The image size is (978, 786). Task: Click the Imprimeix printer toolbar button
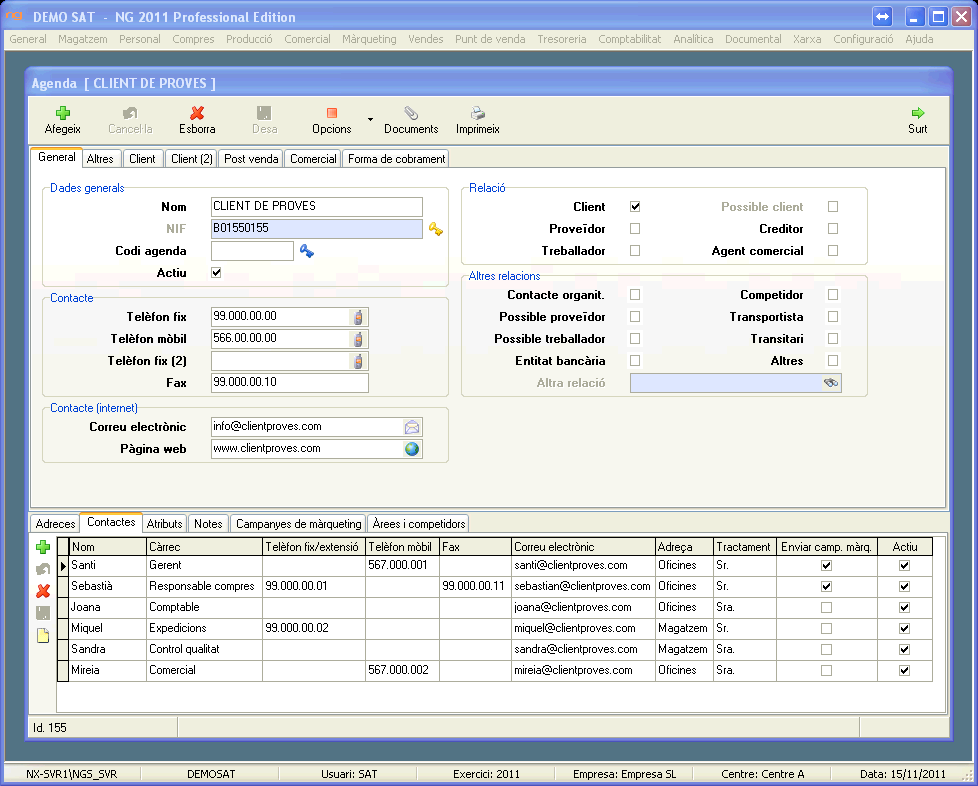[478, 120]
